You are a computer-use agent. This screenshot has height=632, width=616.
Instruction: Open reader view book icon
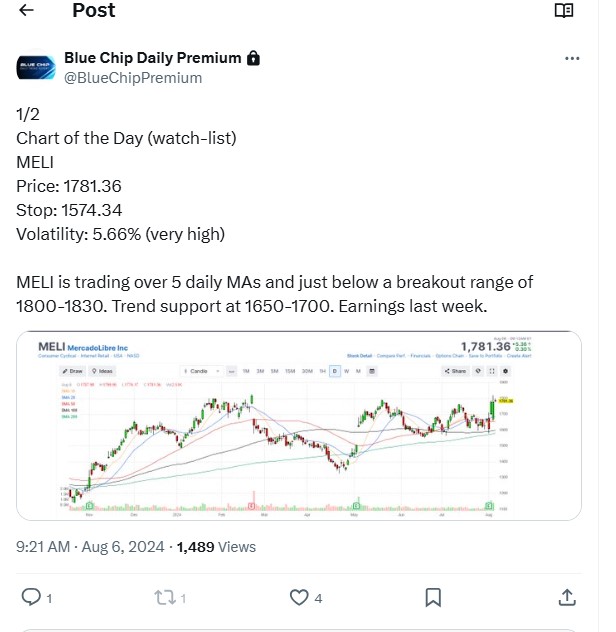point(564,10)
